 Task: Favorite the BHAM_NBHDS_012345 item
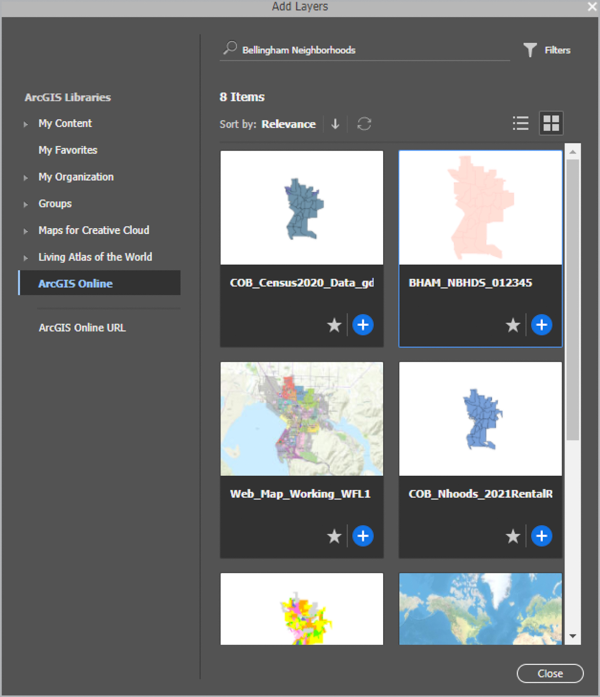(513, 325)
